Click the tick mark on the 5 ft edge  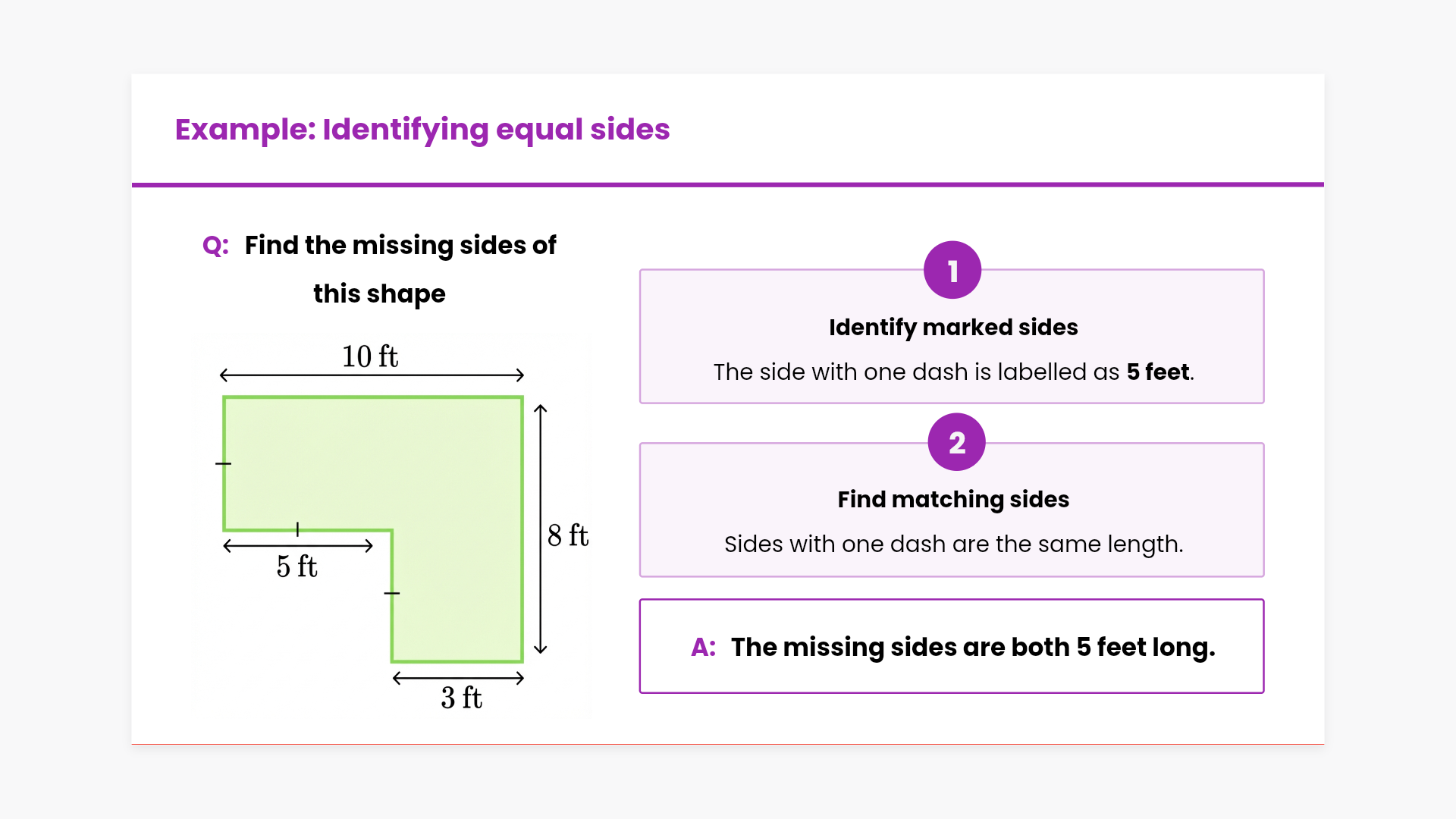tap(297, 529)
